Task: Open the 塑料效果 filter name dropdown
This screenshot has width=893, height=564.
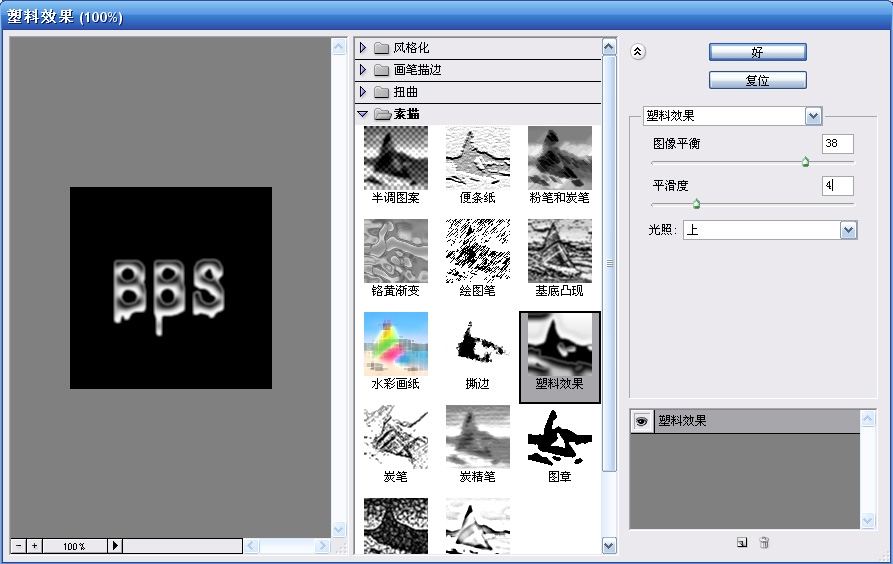Action: (x=813, y=116)
